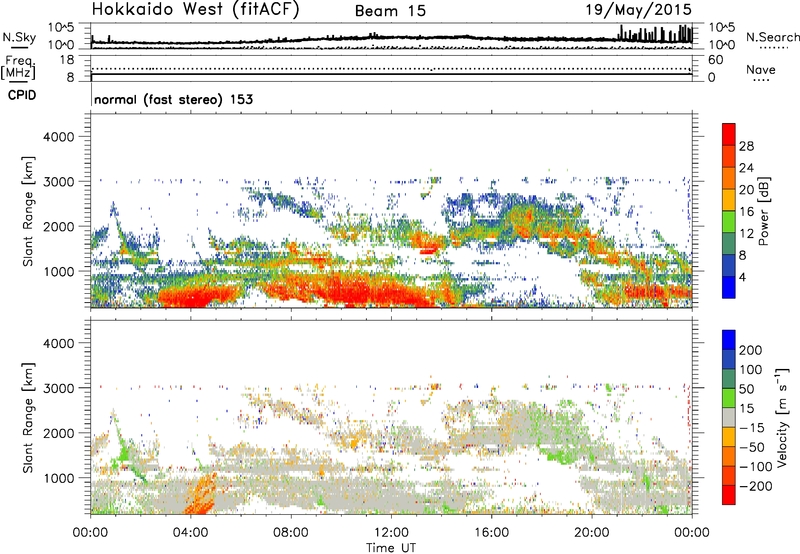Click the '3000' tick on power panel
This screenshot has width=800, height=554.
pyautogui.click(x=58, y=182)
